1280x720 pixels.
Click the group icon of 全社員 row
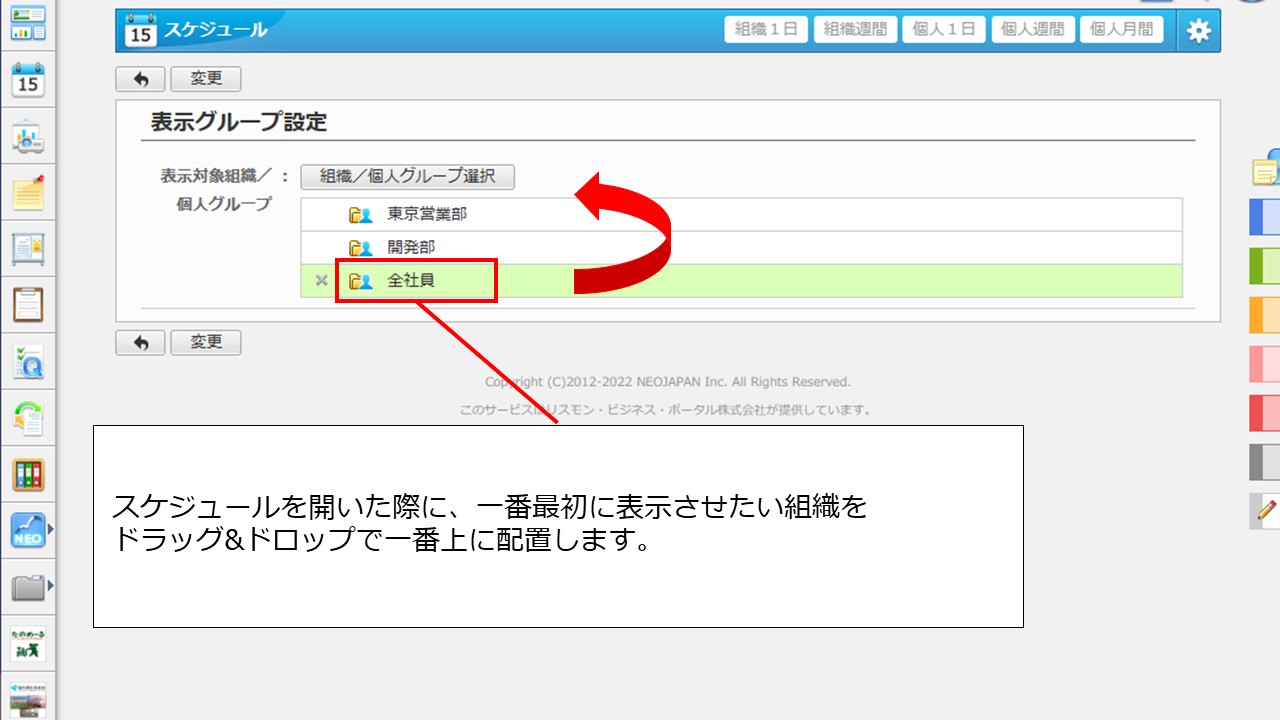pos(360,281)
